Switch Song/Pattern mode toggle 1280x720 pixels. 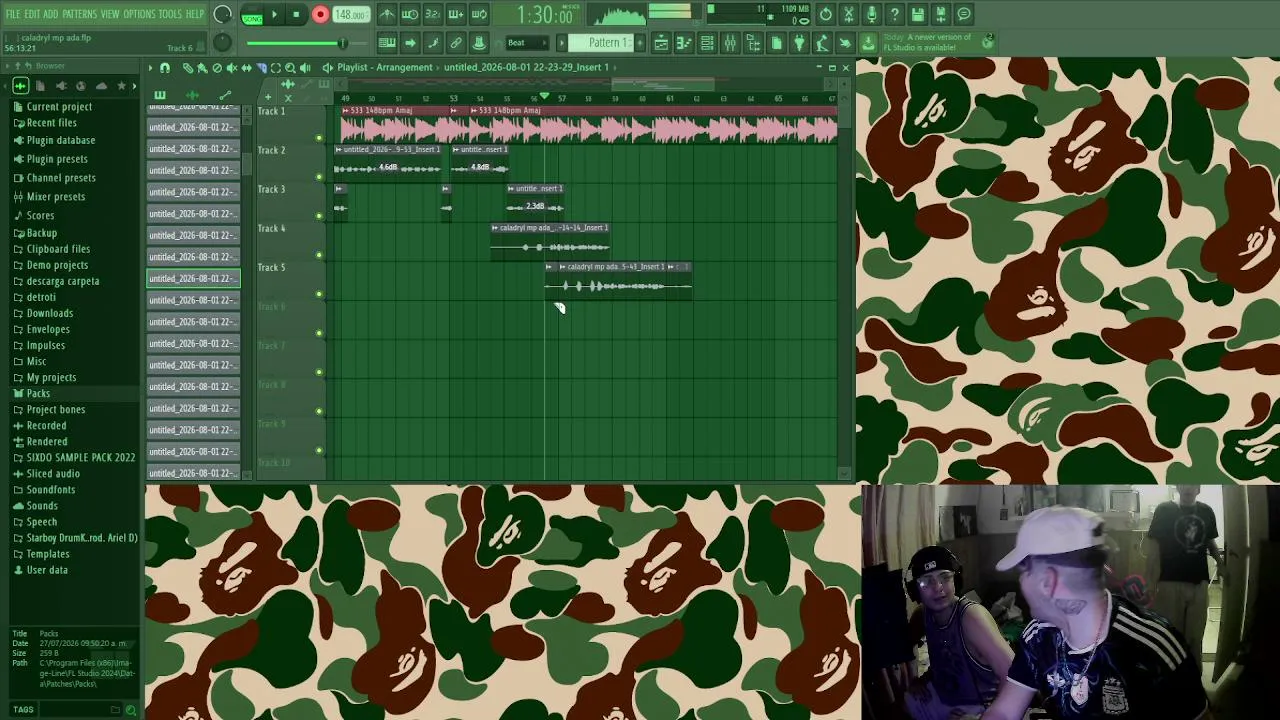click(x=251, y=15)
